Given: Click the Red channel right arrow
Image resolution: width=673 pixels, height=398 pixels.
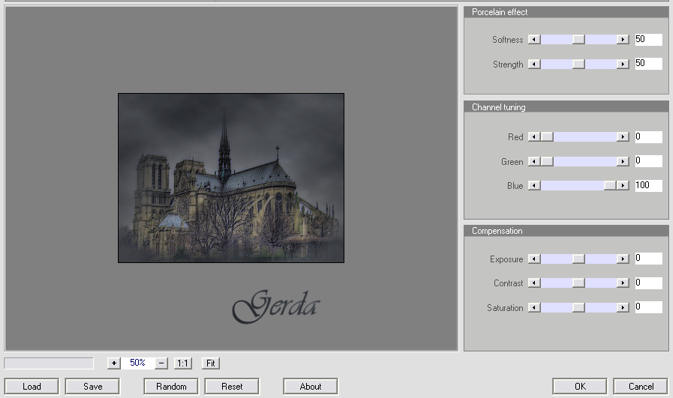Looking at the screenshot, I should pos(623,137).
